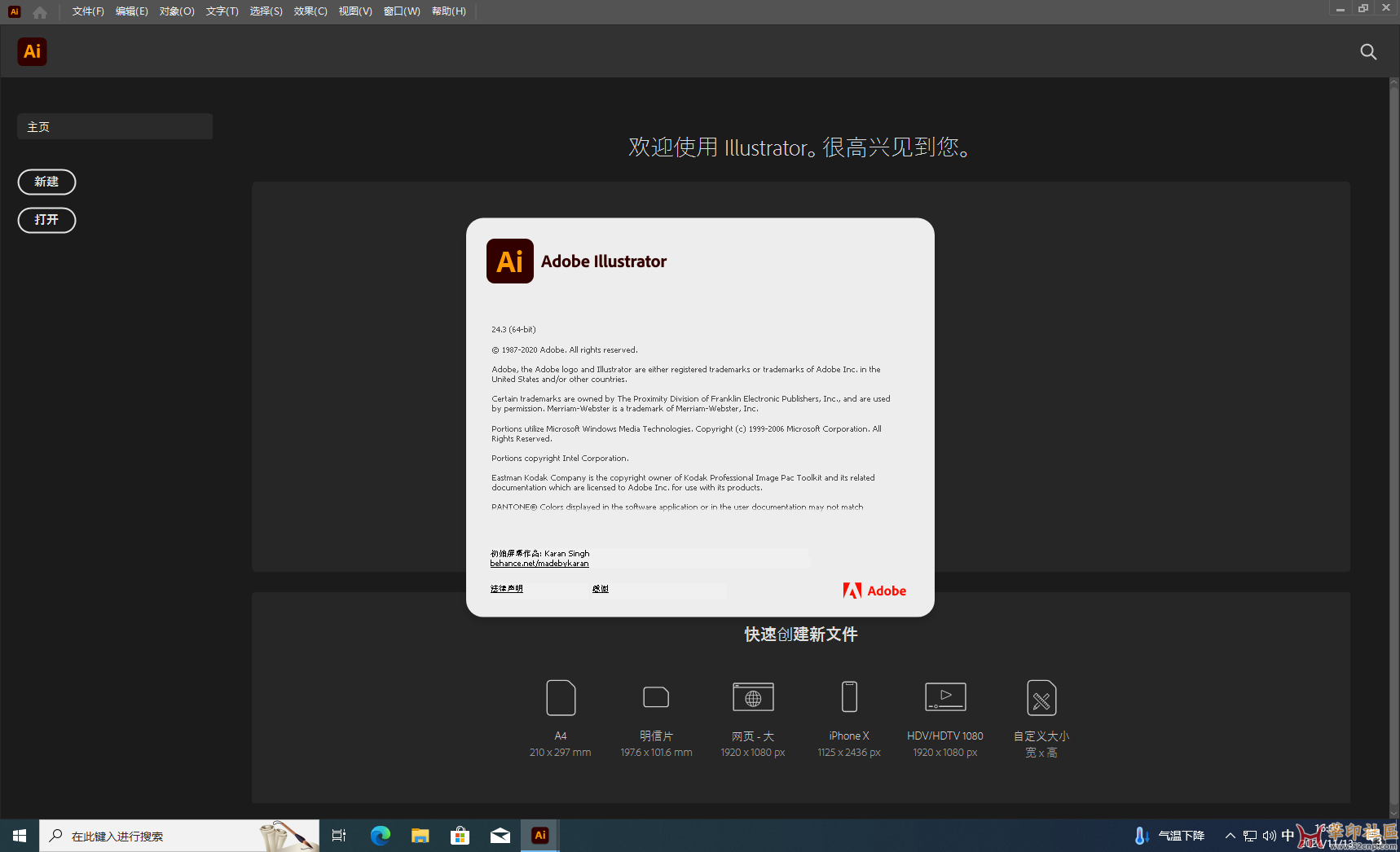Show hidden system tray icons
Screen dimensions: 1400x852
point(1231,836)
